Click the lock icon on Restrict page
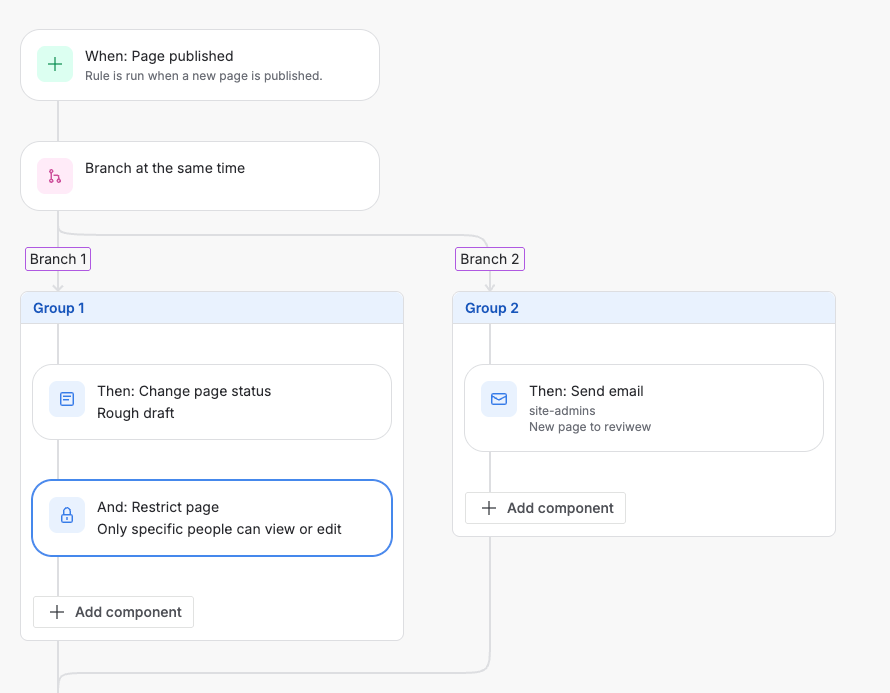Screen dimensions: 890x693 67,515
